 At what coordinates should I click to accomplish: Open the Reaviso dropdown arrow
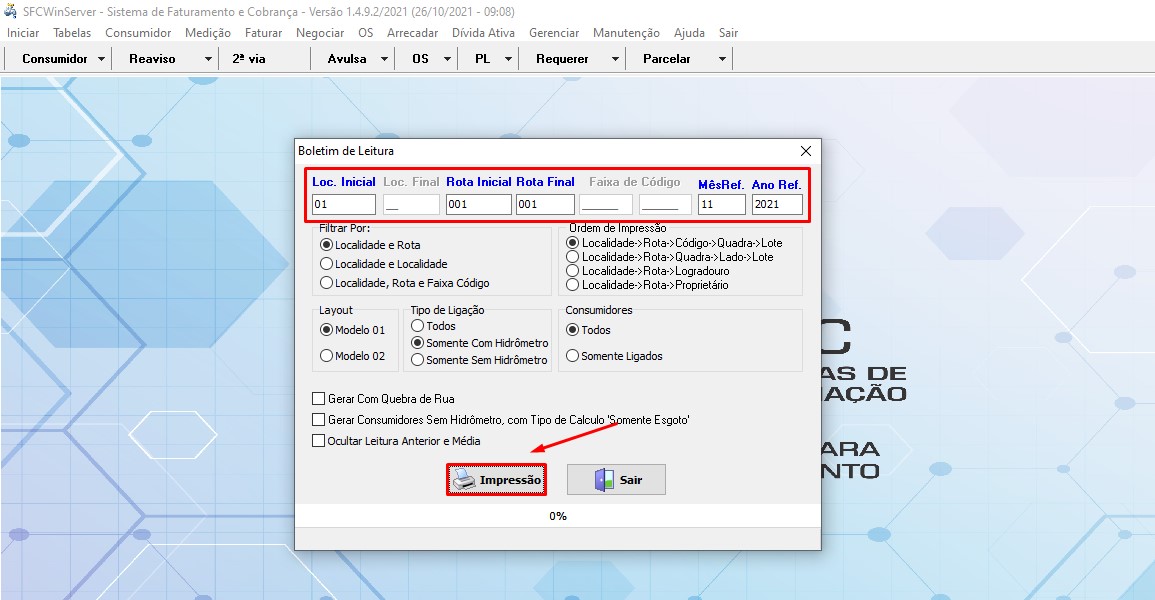pyautogui.click(x=208, y=59)
